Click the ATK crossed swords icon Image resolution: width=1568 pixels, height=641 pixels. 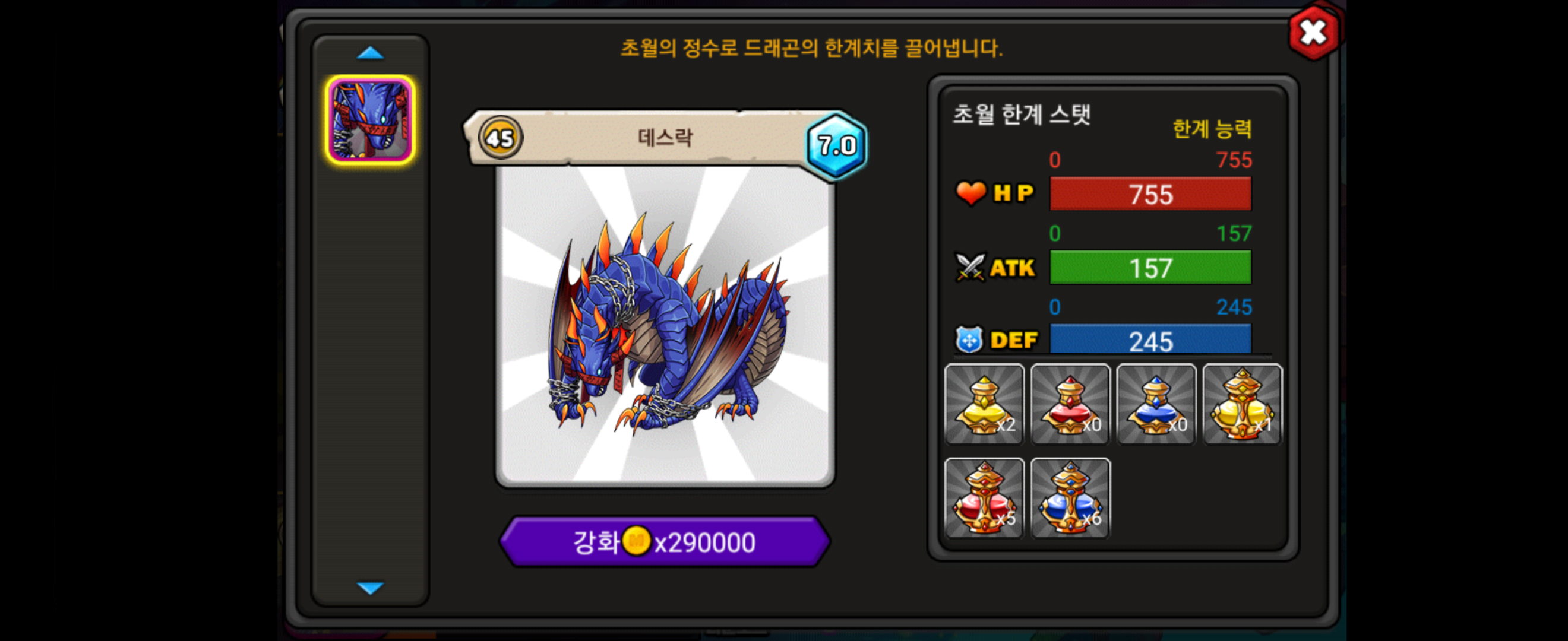pyautogui.click(x=970, y=268)
